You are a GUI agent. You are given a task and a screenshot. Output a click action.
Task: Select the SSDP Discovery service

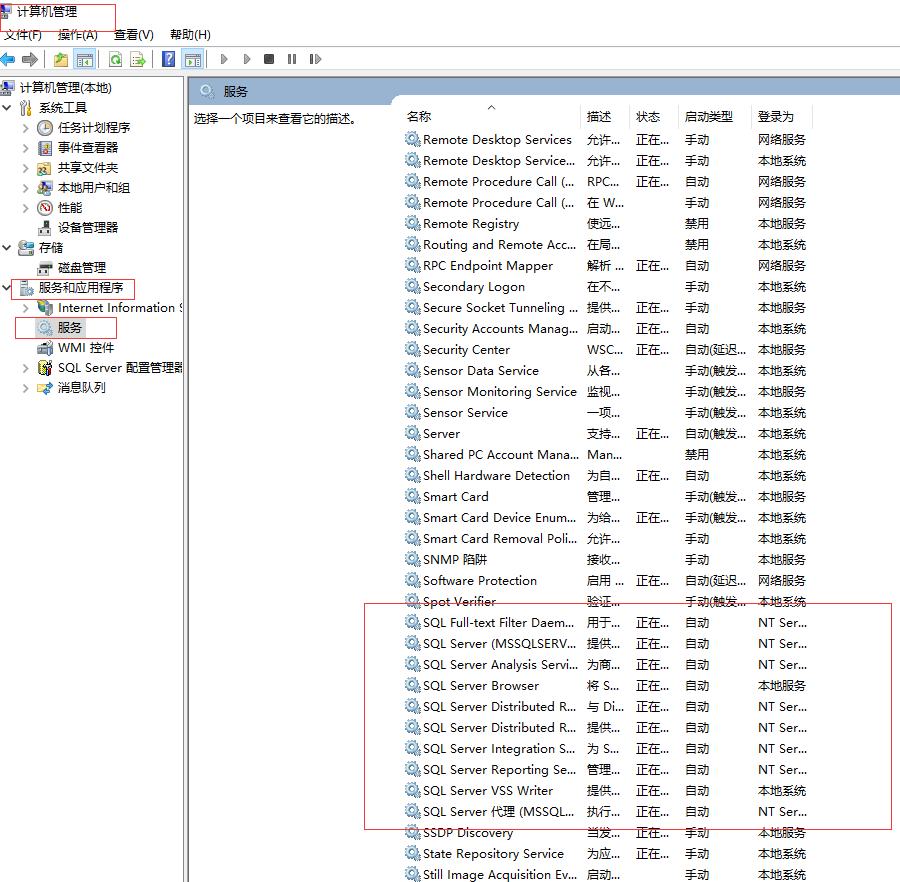tap(606, 833)
